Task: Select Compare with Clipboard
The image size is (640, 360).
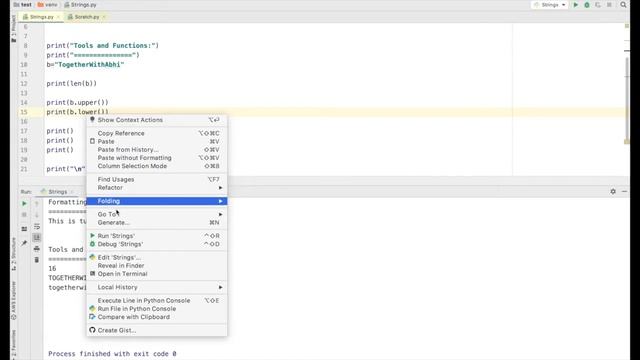Action: coord(157,317)
